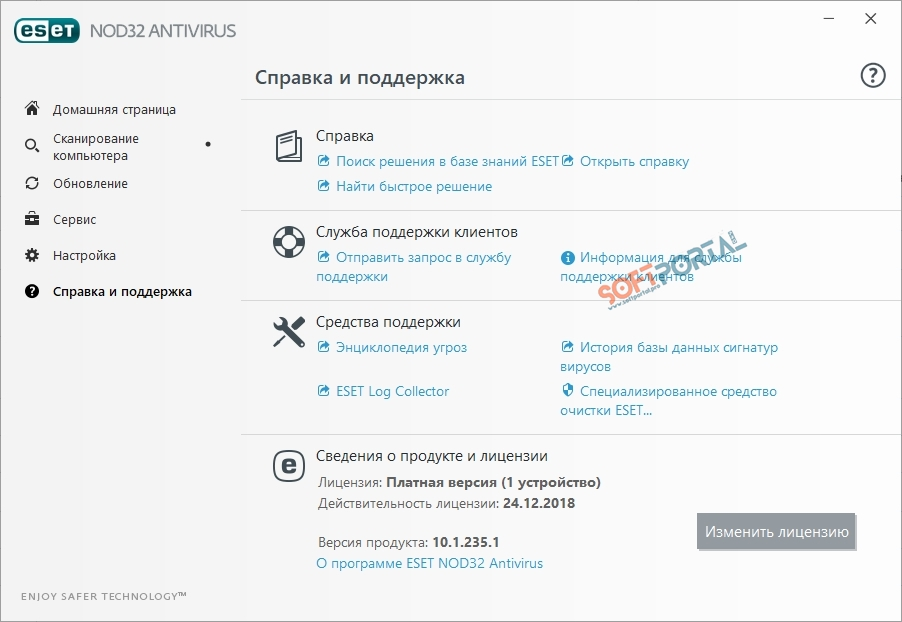Viewport: 902px width, 622px height.
Task: Click Отправить запрос в службу поддержки
Action: (414, 266)
